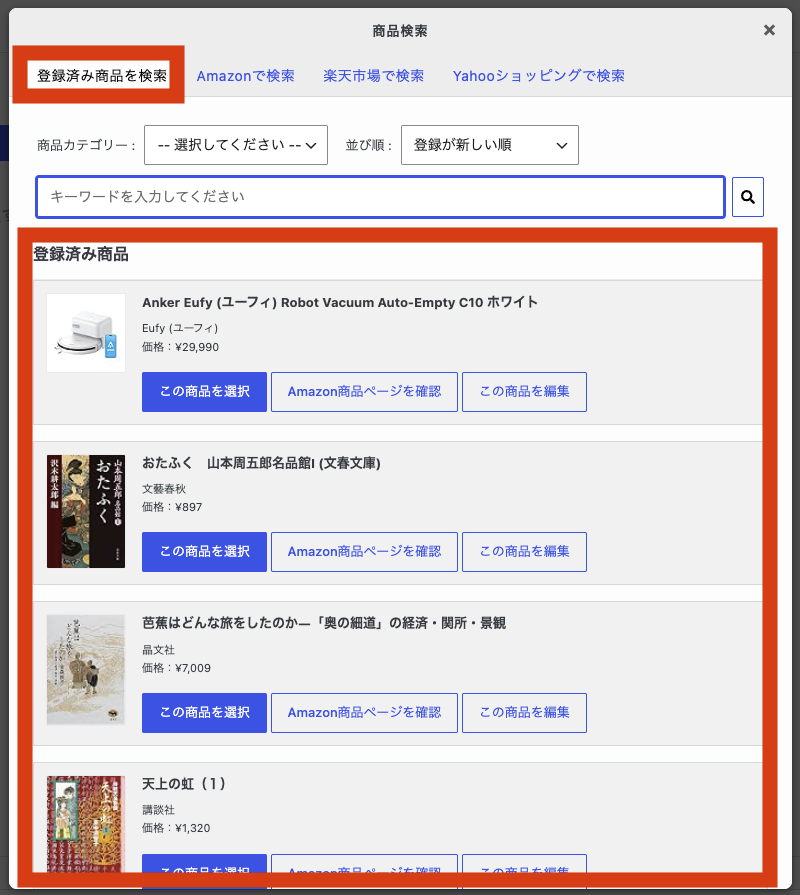Click the おたふく book cover thumbnail
The height and width of the screenshot is (895, 800).
click(86, 511)
